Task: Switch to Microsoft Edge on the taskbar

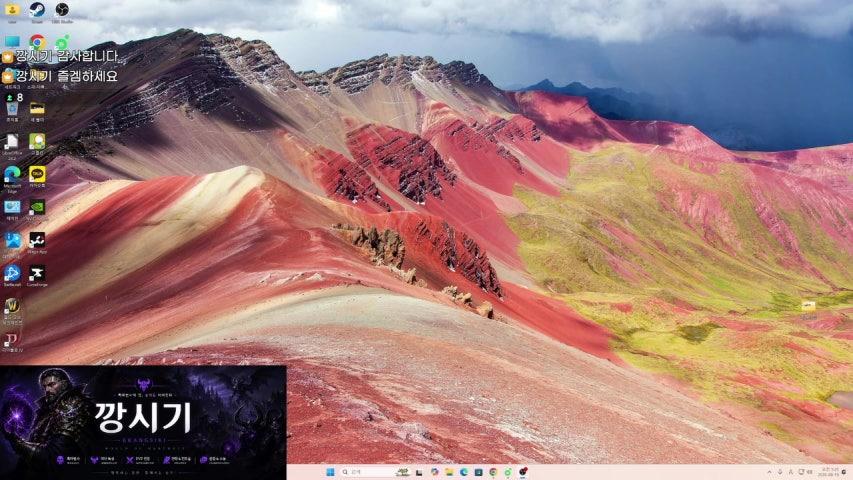Action: [463, 472]
